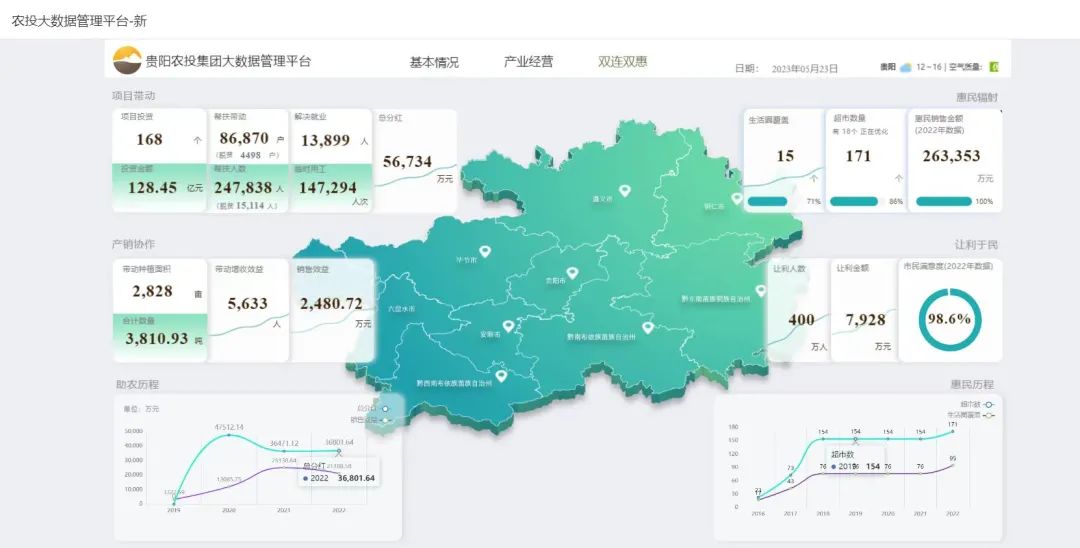Select the 黔南布依族苗族自治州 map pin
This screenshot has width=1080, height=548.
pos(647,327)
